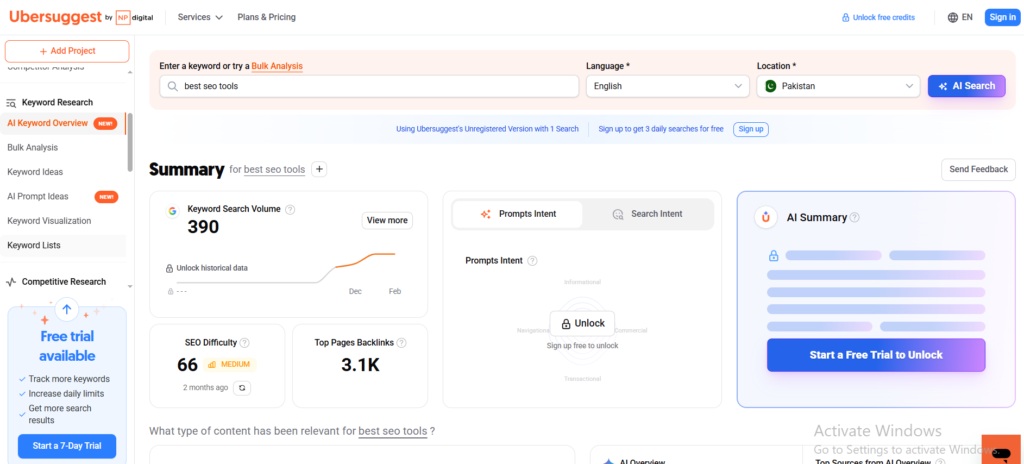Viewport: 1024px width, 464px height.
Task: Switch to Search Intent toggle
Action: pos(647,214)
